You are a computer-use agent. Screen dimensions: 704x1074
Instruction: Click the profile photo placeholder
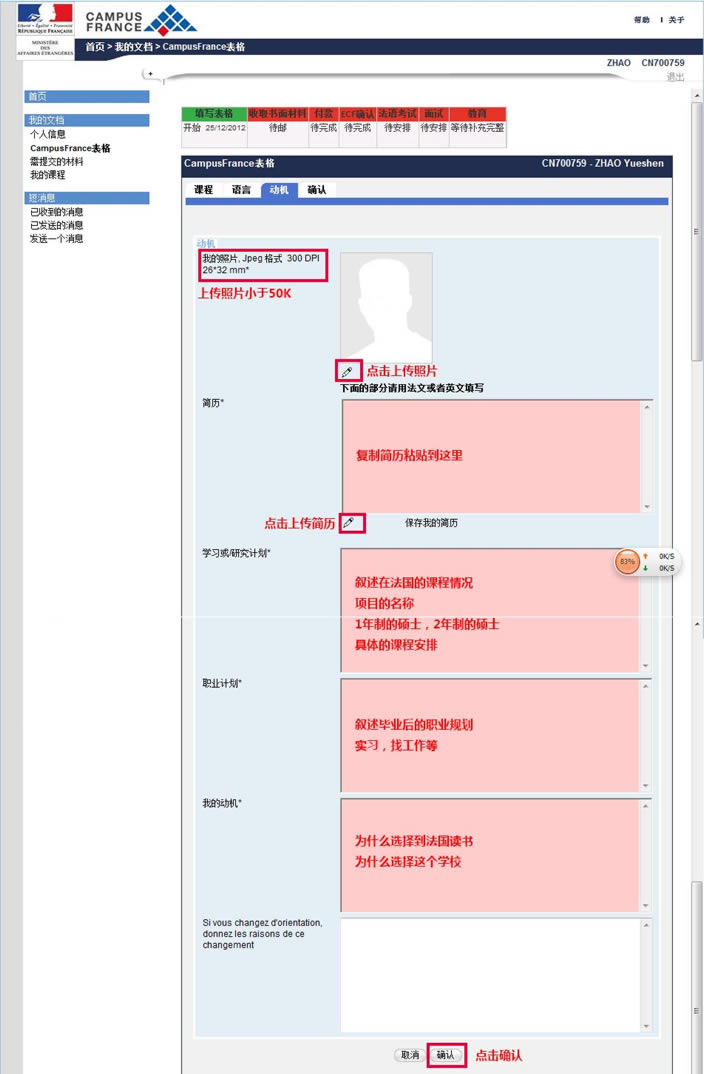[x=386, y=307]
